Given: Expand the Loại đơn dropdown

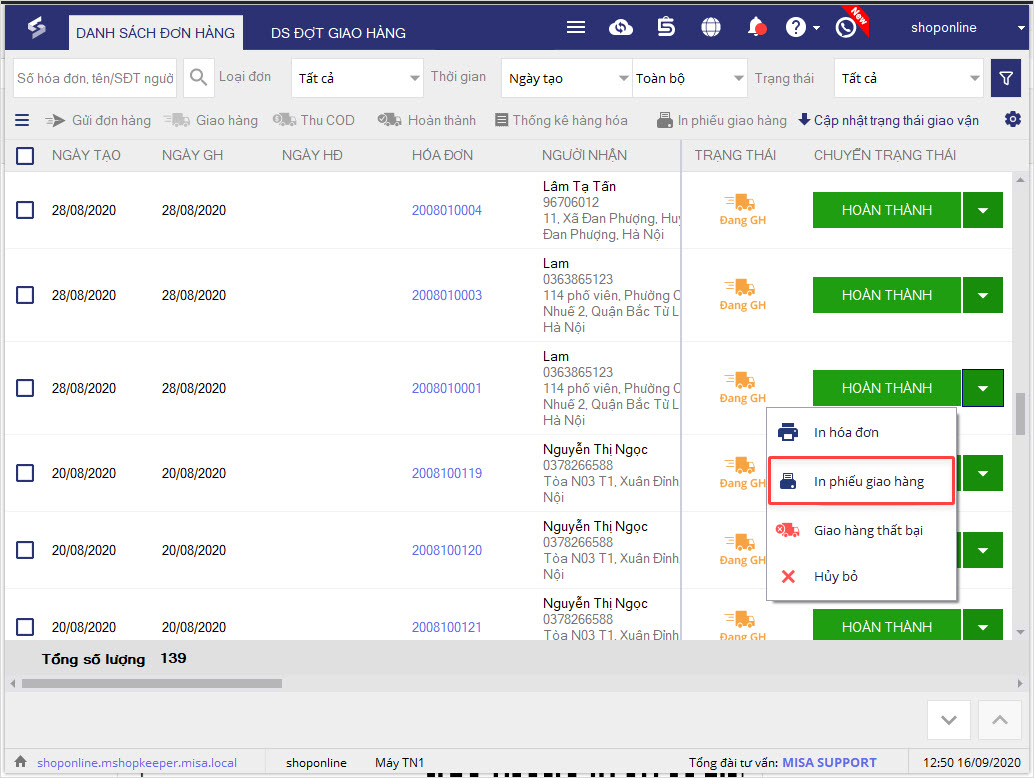Looking at the screenshot, I should coord(357,78).
